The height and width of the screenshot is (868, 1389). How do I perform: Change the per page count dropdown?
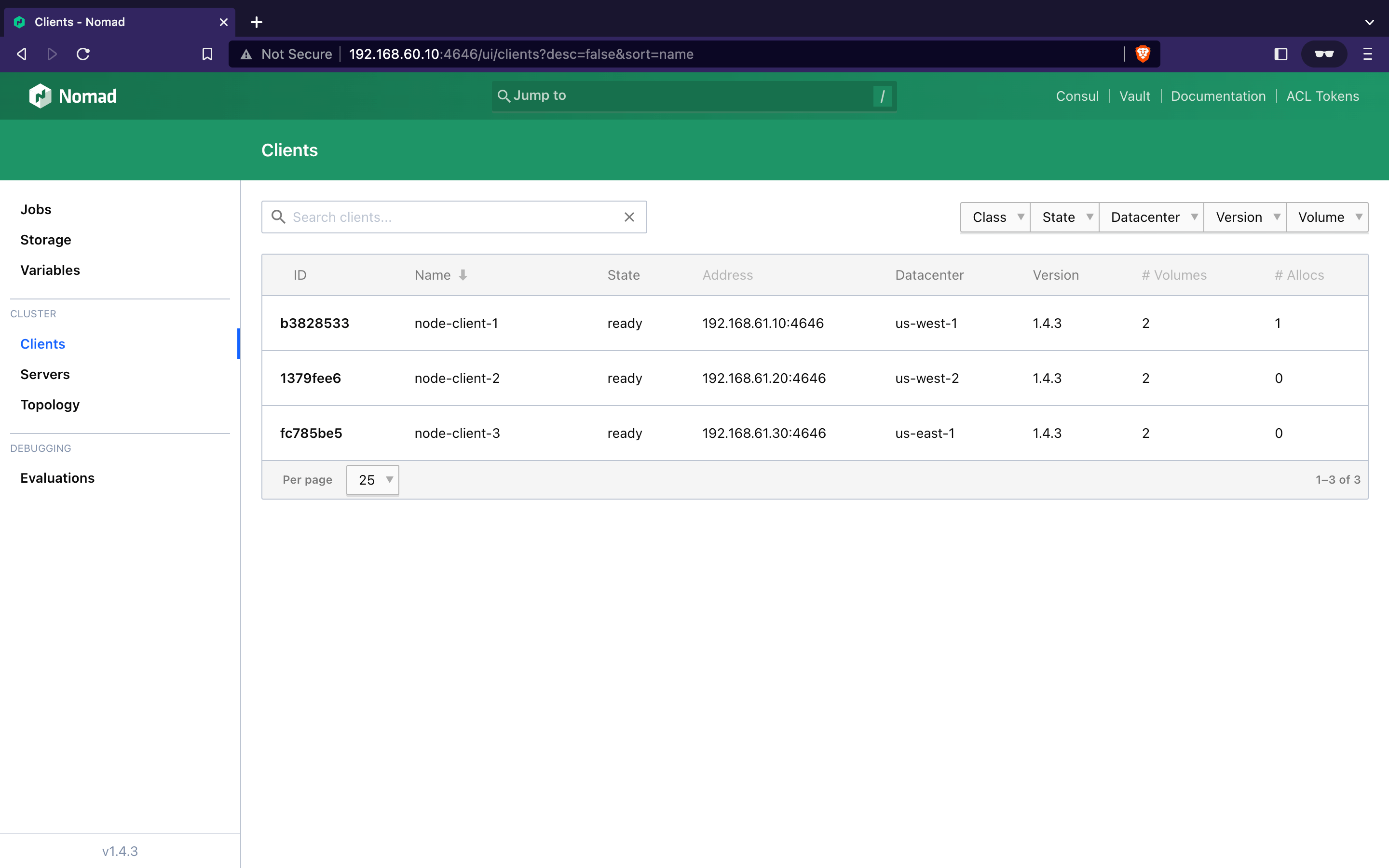coord(372,480)
